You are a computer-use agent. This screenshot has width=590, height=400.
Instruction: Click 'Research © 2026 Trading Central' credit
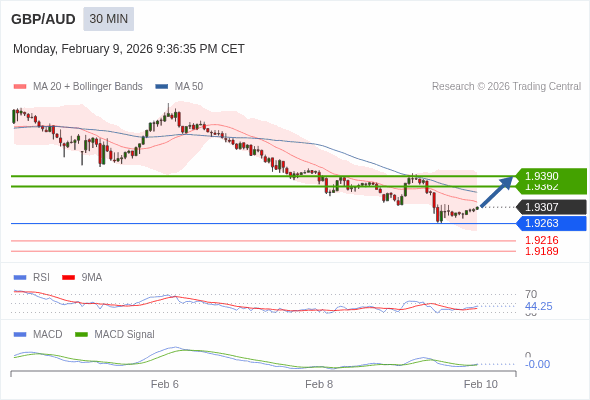(x=506, y=87)
